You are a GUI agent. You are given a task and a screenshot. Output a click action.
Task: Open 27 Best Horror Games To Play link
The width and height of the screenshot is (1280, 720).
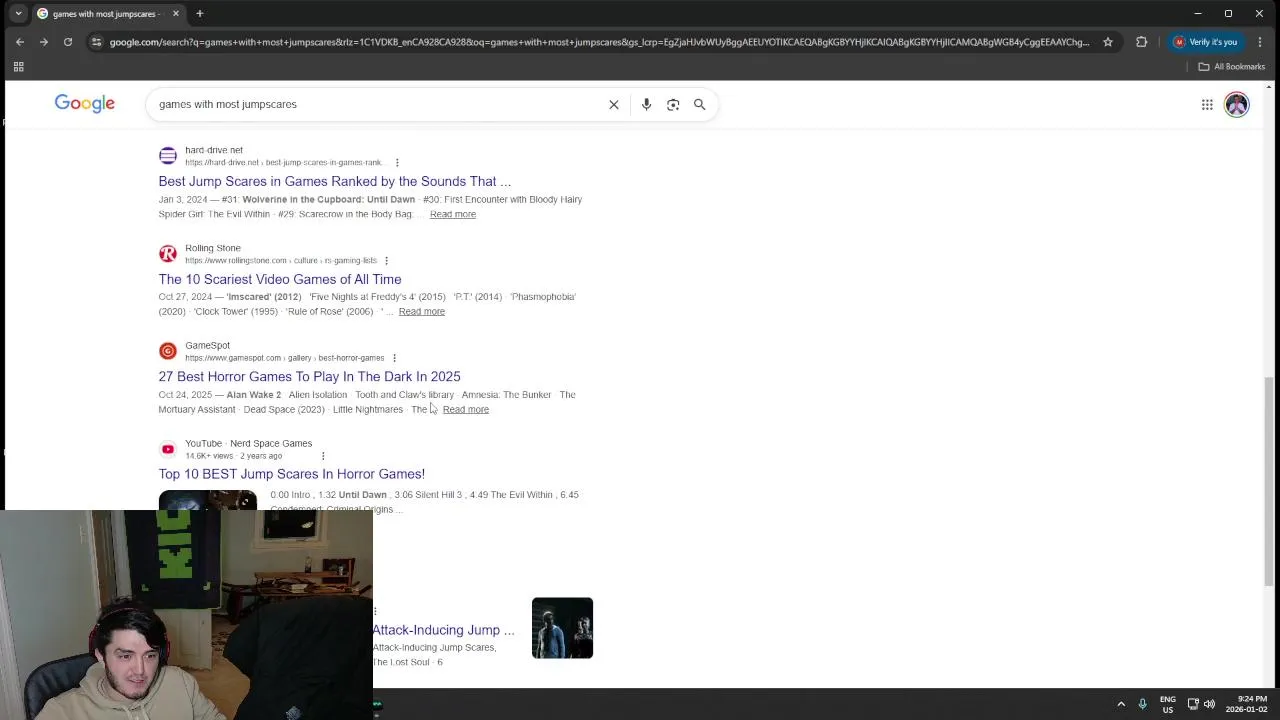point(309,376)
